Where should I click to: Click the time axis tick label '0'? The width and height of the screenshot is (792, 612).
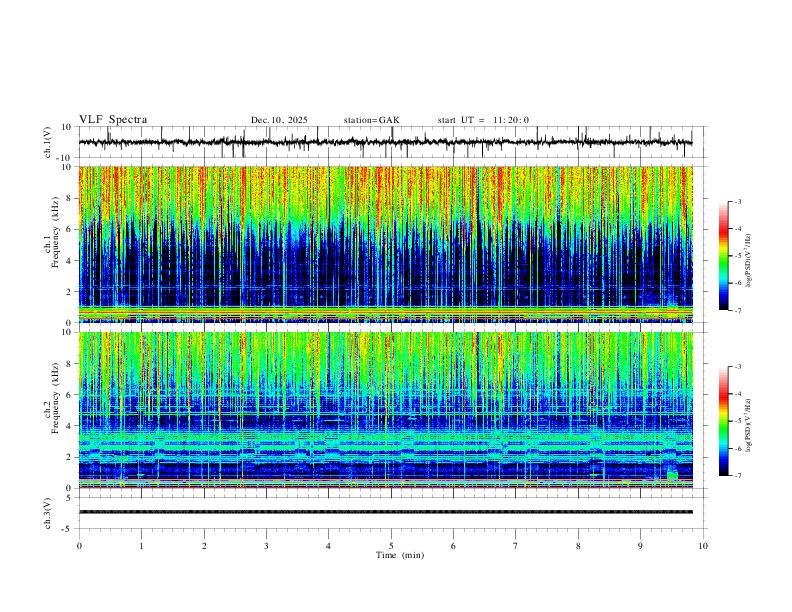click(x=79, y=546)
